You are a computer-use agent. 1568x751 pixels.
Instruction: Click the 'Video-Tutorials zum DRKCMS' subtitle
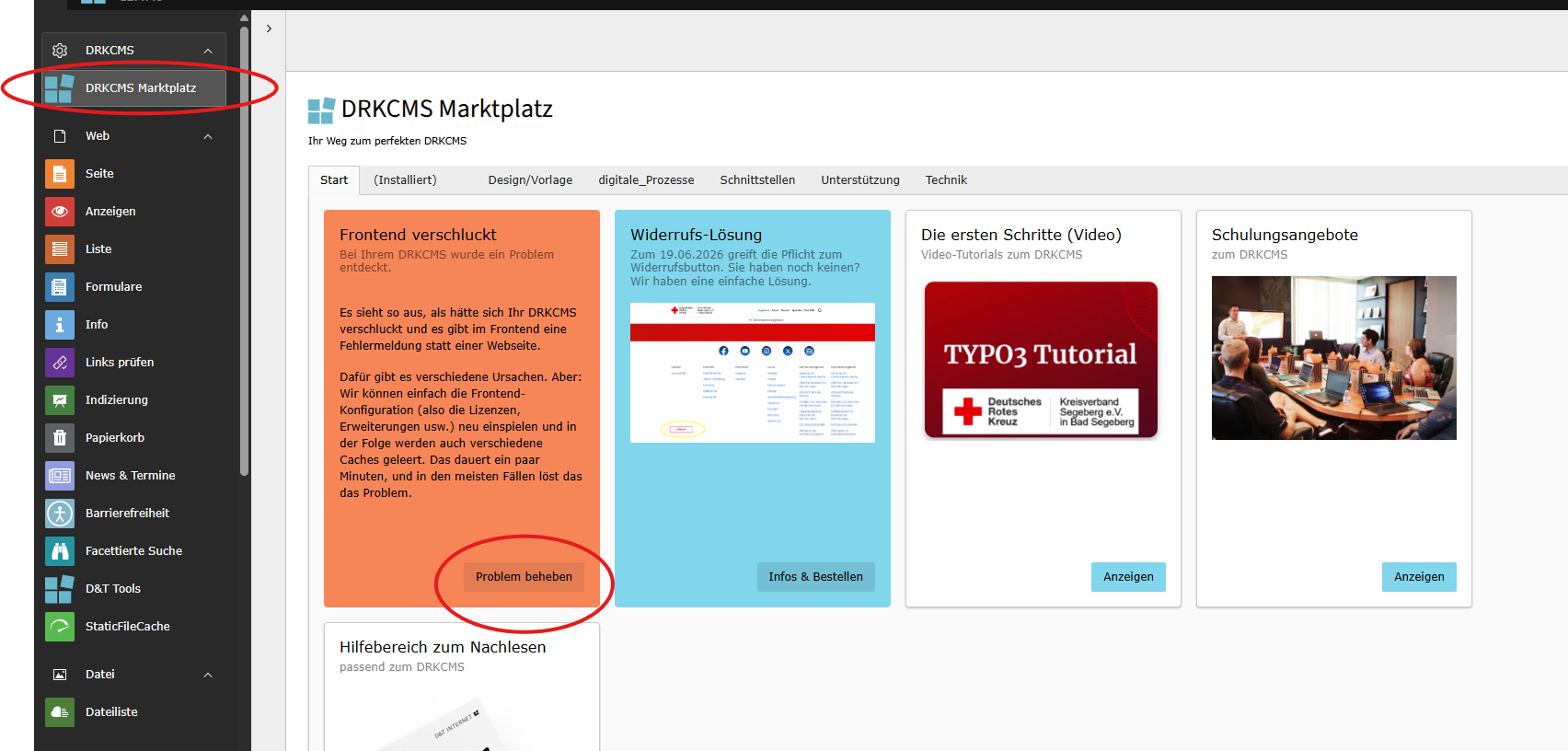point(1002,255)
